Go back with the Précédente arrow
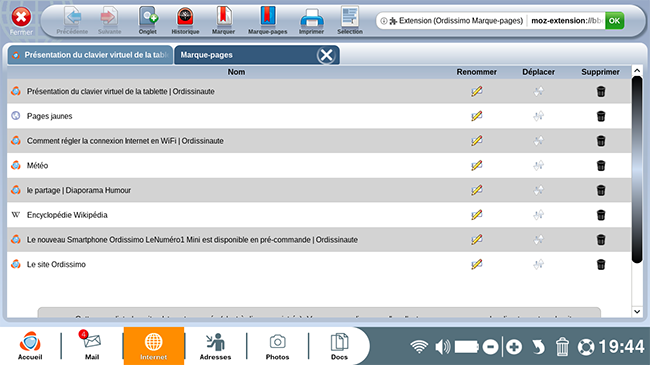 coord(73,20)
